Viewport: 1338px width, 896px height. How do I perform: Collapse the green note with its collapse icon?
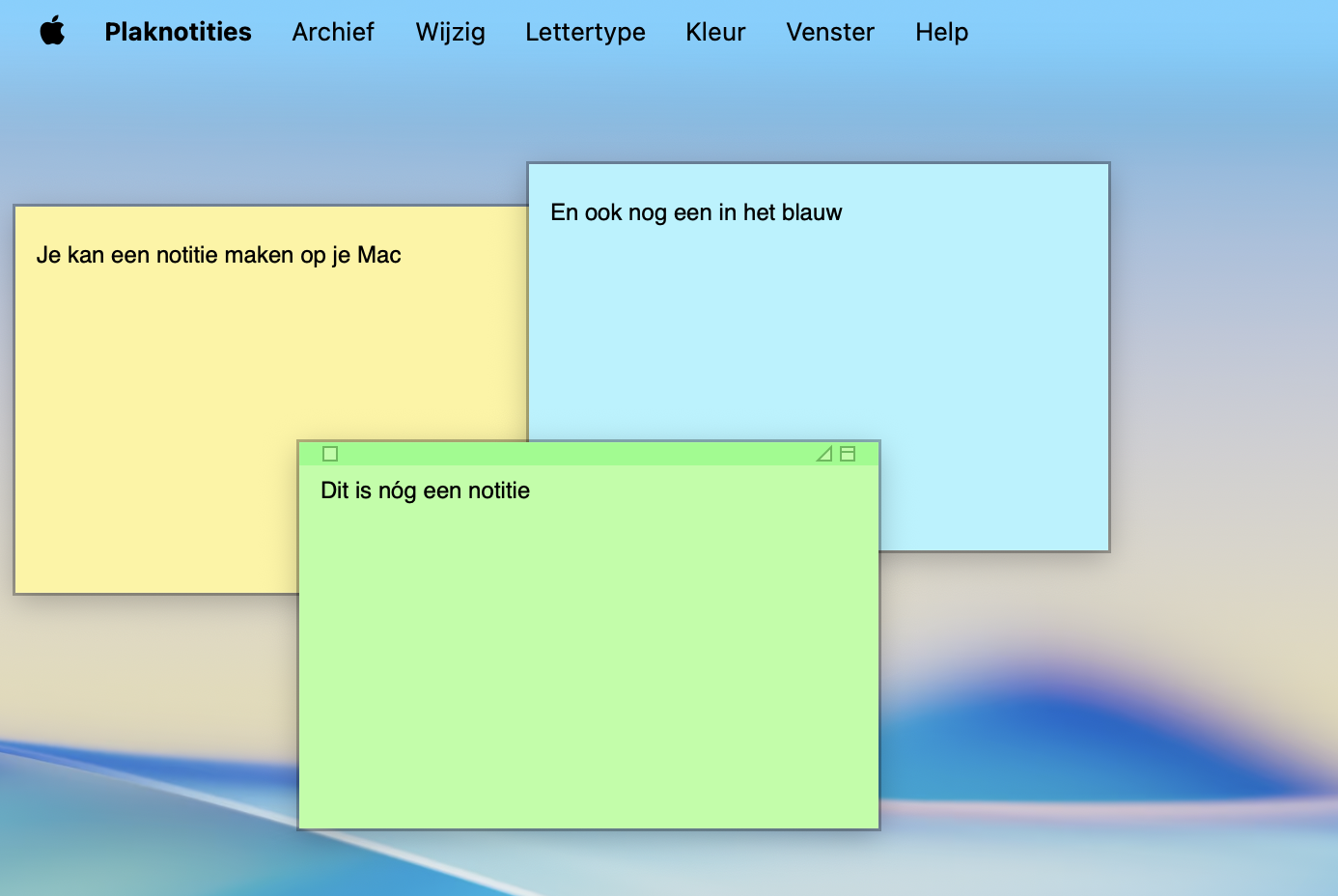click(x=847, y=453)
